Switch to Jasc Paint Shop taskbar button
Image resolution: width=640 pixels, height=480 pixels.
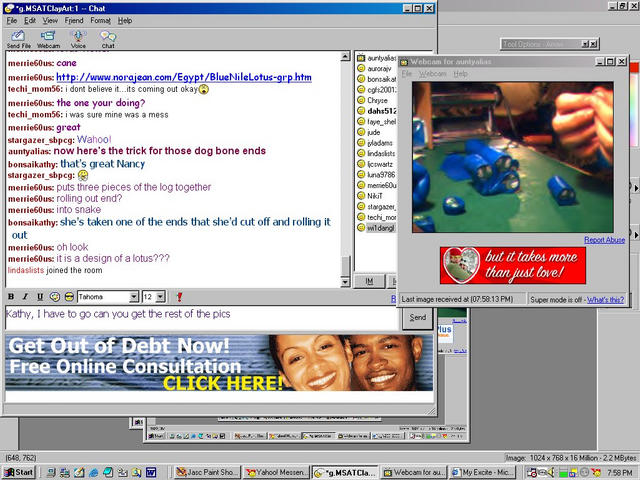pos(207,472)
